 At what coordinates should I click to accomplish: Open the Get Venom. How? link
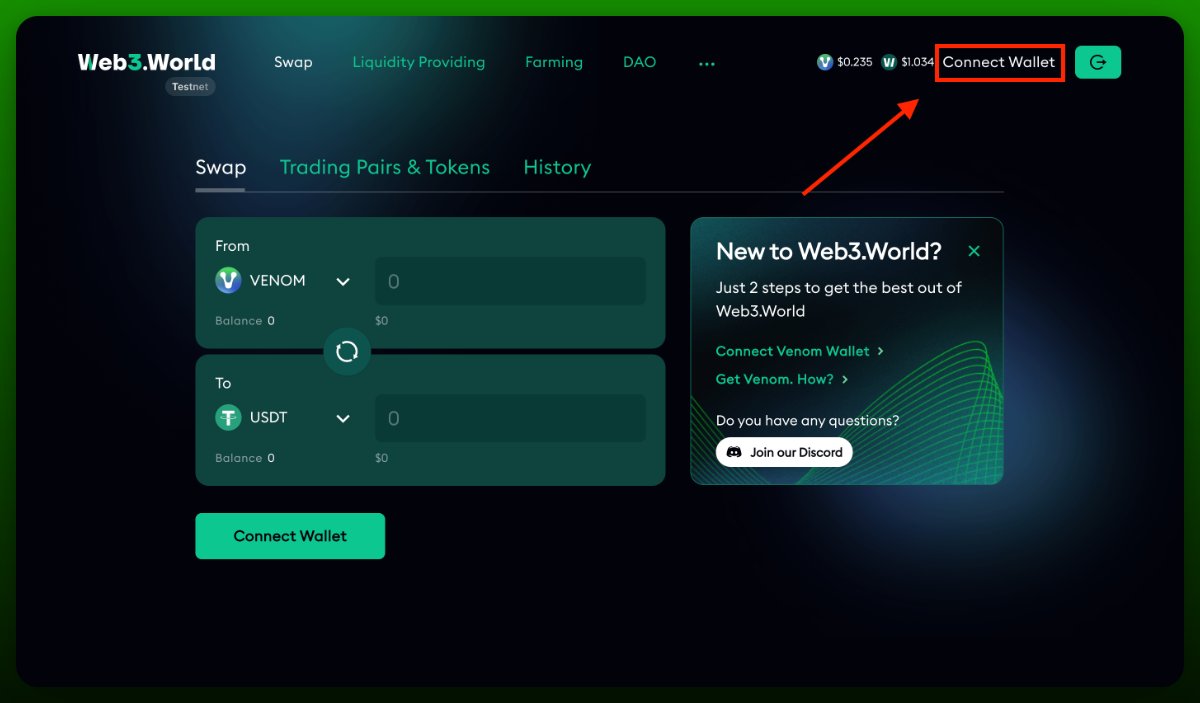782,379
